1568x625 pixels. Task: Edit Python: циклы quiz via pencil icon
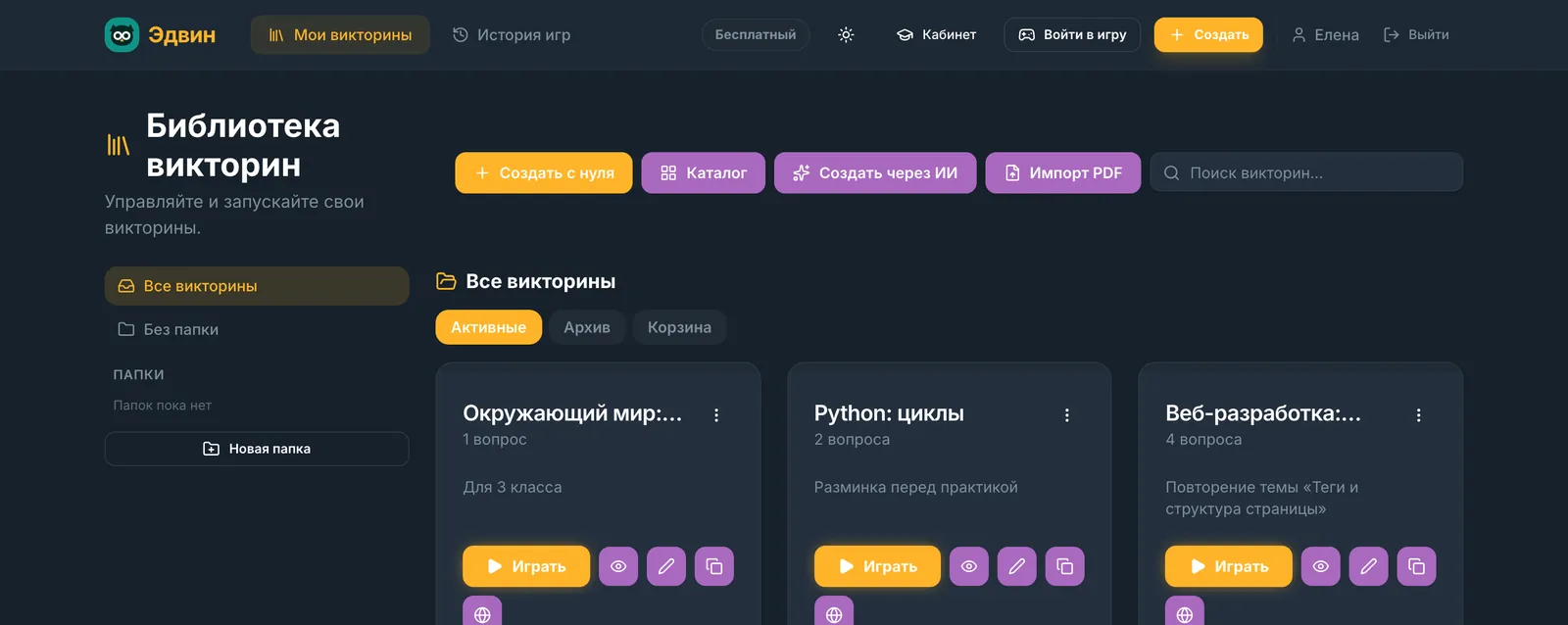(1017, 566)
